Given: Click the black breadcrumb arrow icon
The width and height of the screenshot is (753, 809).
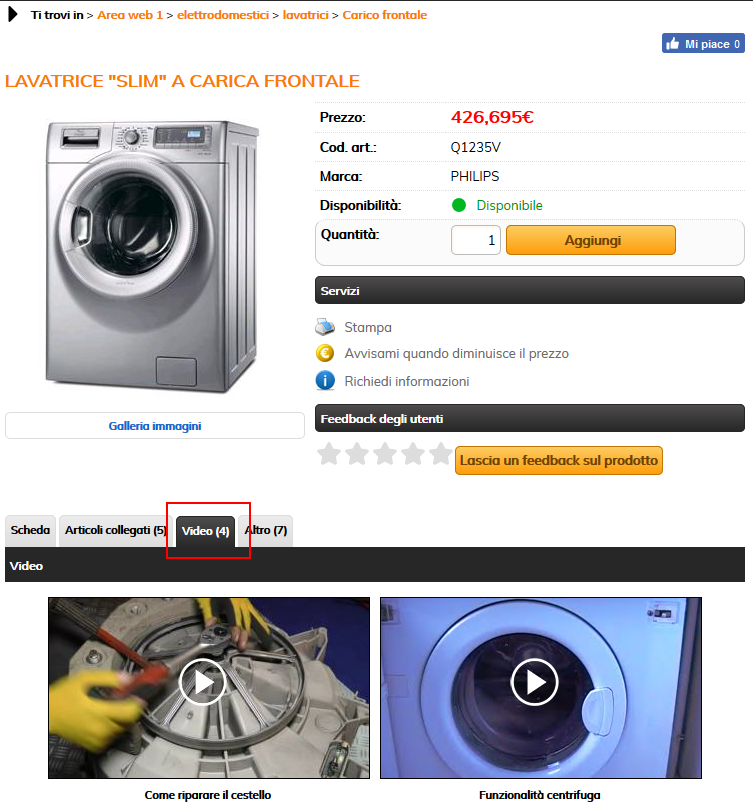Looking at the screenshot, I should coord(13,14).
